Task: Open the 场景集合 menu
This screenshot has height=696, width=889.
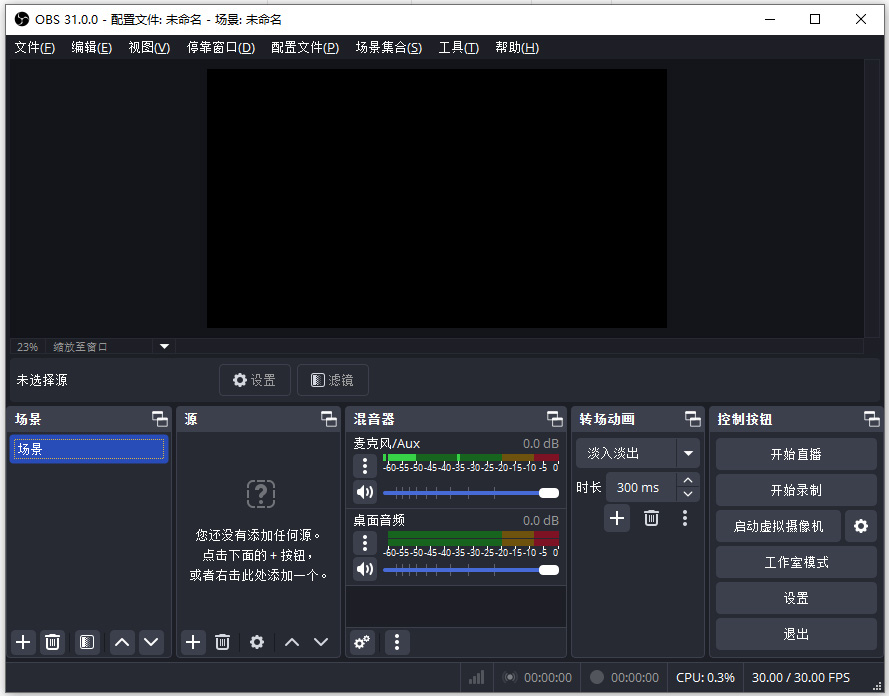Action: click(388, 47)
